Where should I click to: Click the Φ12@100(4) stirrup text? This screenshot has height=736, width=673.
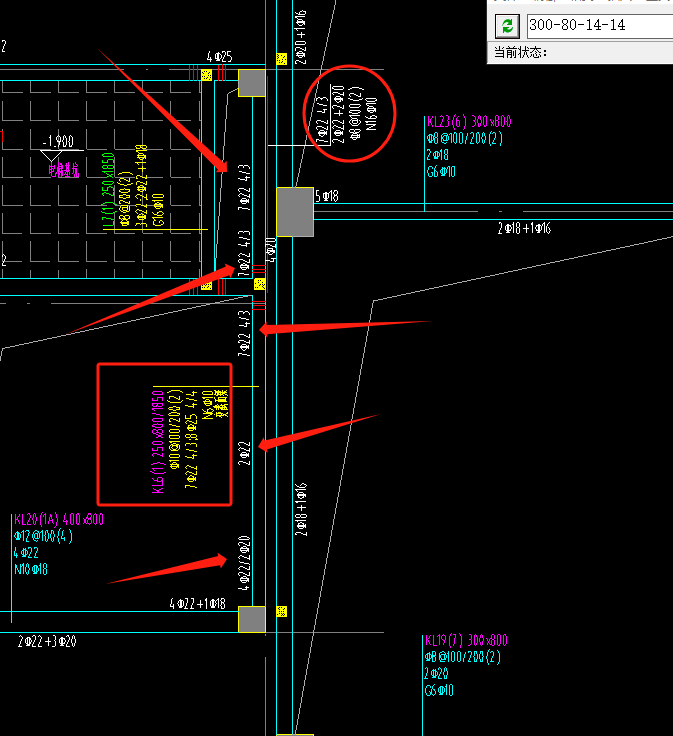pyautogui.click(x=43, y=536)
